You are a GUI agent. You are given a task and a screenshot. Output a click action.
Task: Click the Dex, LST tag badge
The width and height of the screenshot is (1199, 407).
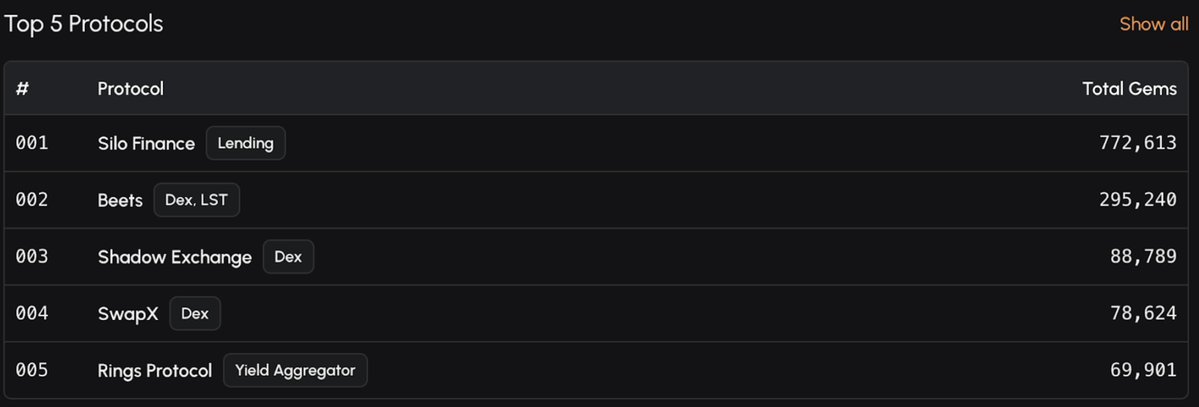[x=197, y=200]
